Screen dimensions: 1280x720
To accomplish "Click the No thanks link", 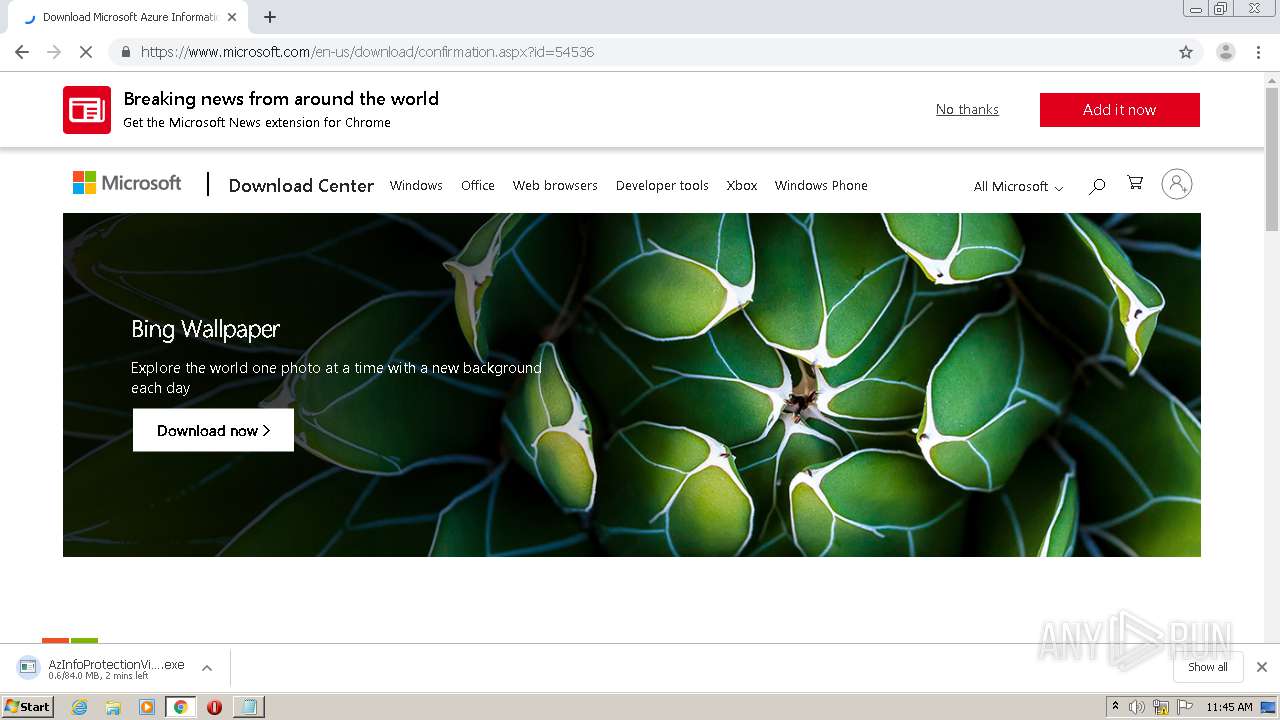I will coord(967,110).
